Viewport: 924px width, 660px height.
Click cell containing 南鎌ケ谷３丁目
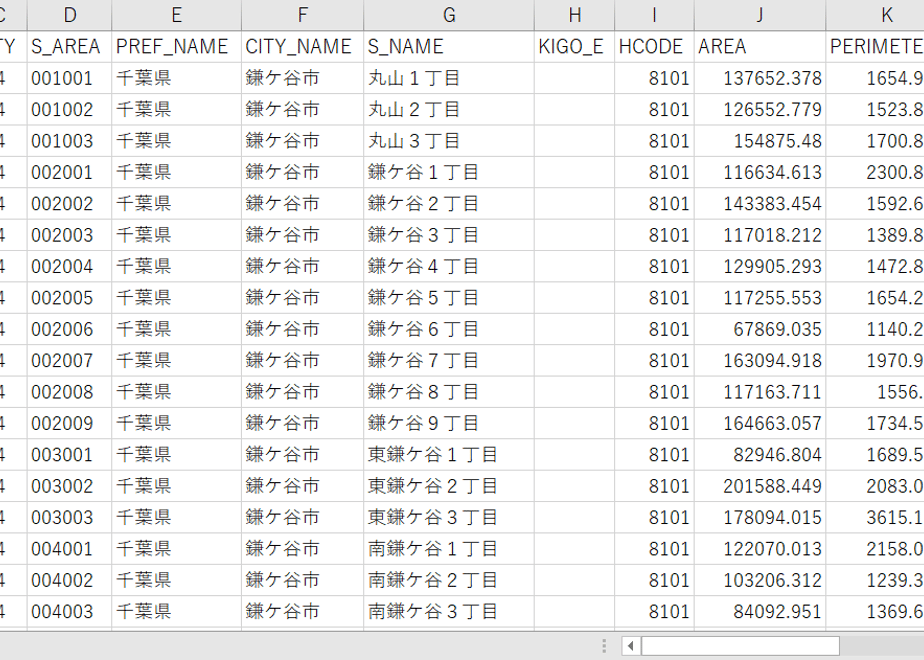coord(449,612)
